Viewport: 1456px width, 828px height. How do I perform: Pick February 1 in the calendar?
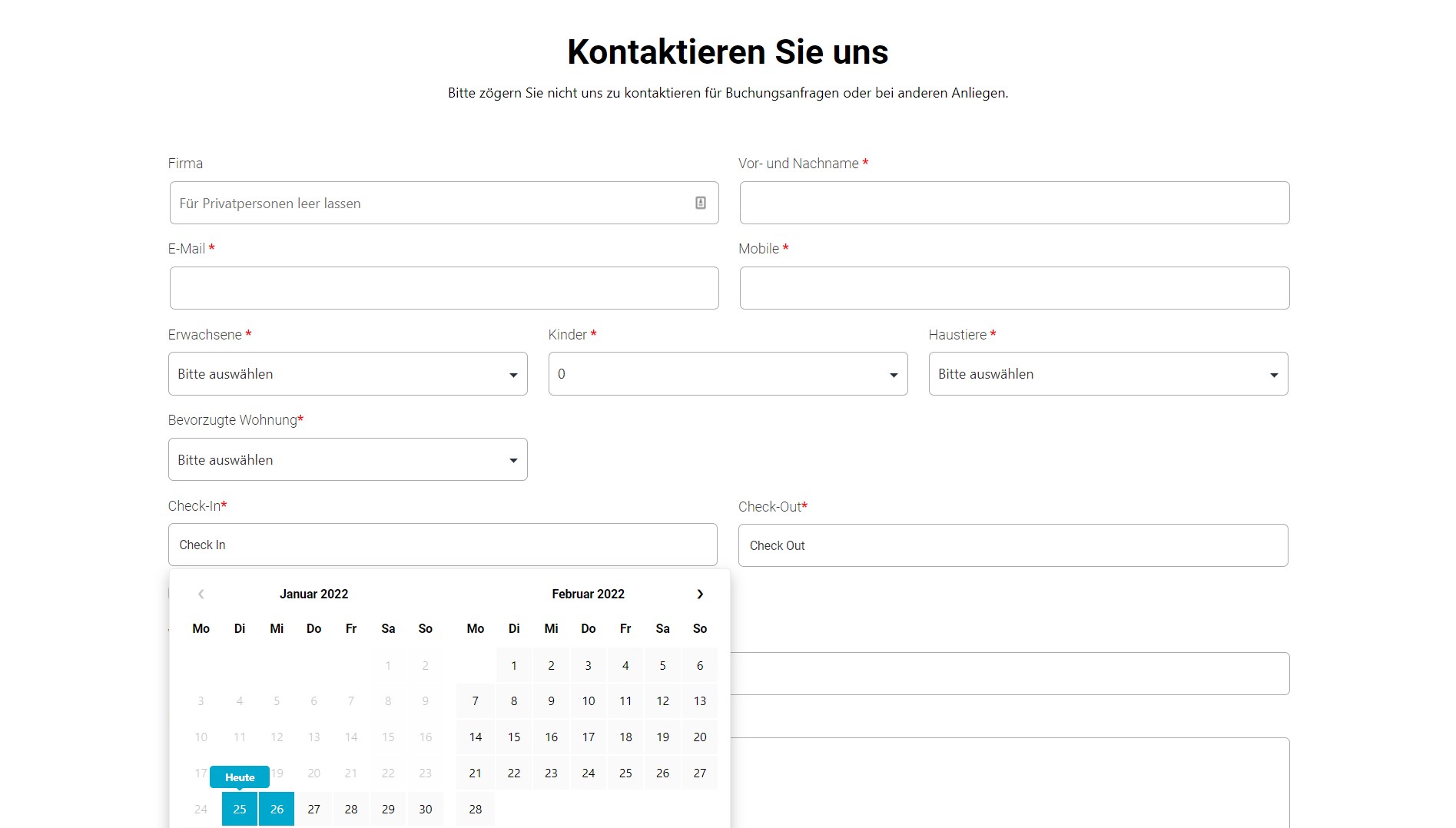point(514,665)
